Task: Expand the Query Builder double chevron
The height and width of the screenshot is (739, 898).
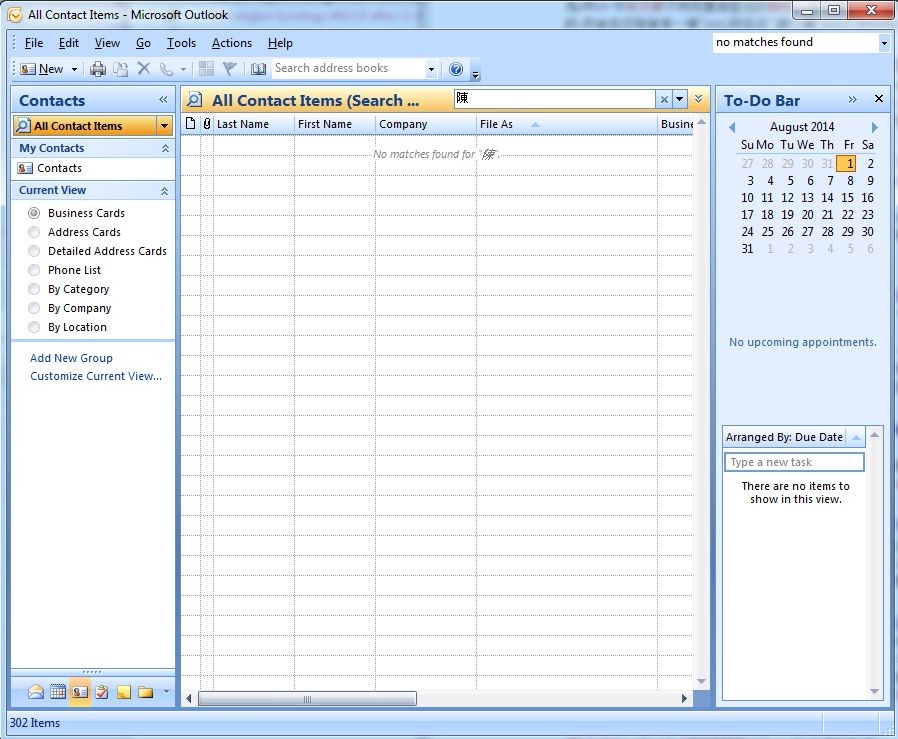Action: (x=699, y=99)
